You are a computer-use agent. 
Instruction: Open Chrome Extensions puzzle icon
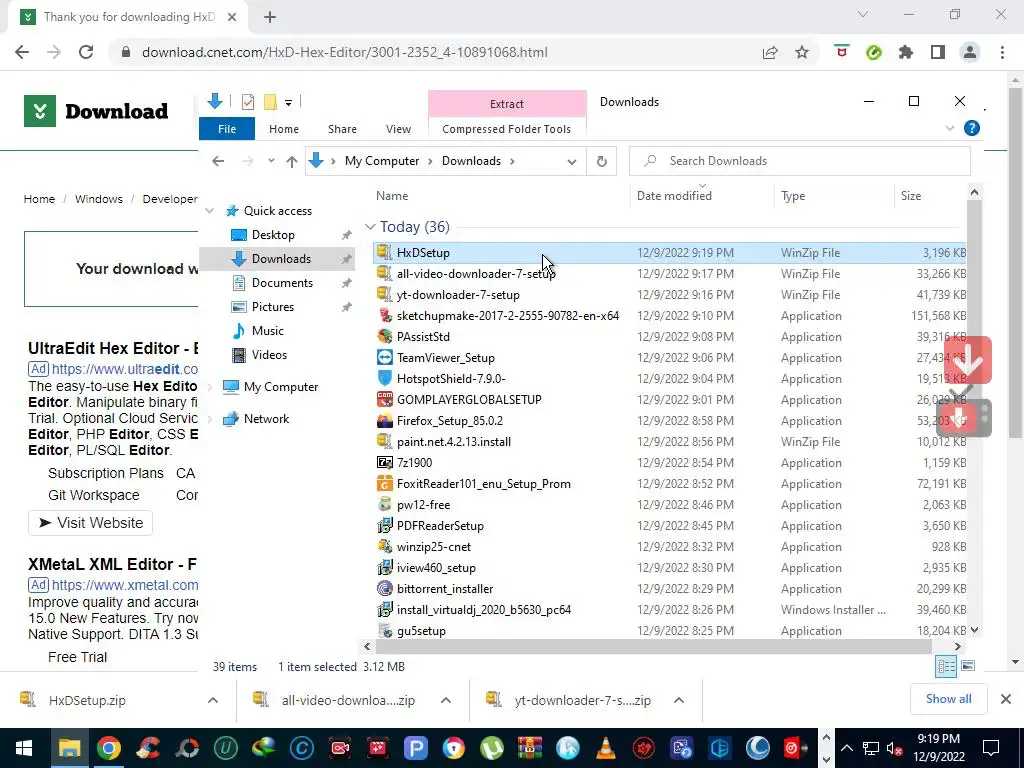(x=906, y=52)
